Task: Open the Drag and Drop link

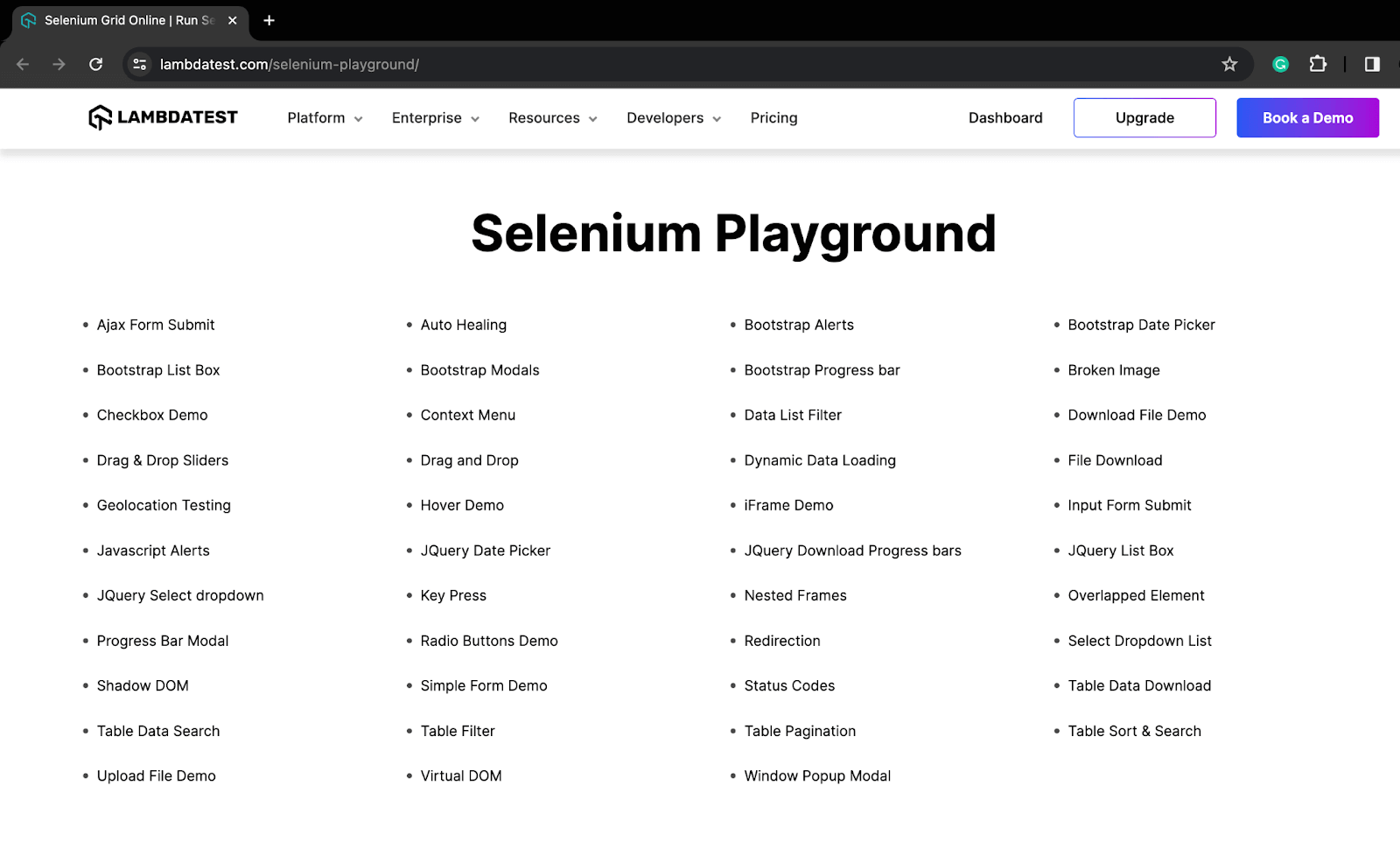Action: 470,460
